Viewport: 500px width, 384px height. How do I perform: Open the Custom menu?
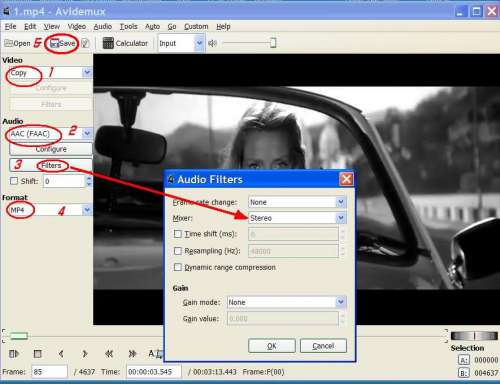(x=196, y=26)
